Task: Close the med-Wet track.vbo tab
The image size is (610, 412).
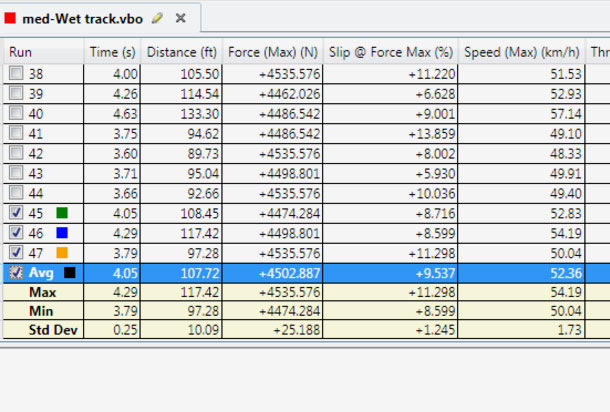Action: click(x=181, y=18)
